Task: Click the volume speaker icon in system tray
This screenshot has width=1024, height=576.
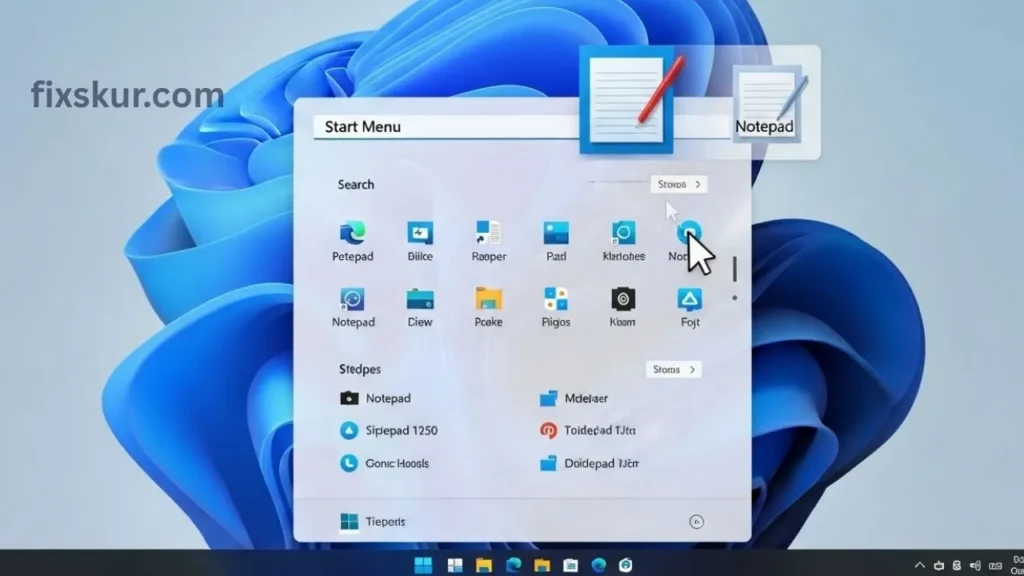Action: pos(976,566)
